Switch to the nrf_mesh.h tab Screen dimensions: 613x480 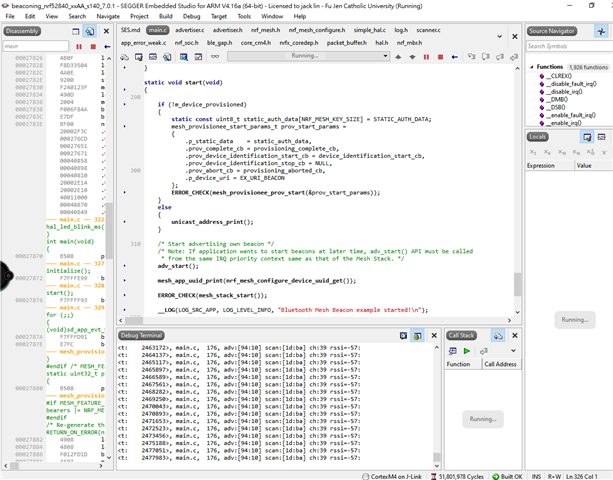(x=265, y=31)
